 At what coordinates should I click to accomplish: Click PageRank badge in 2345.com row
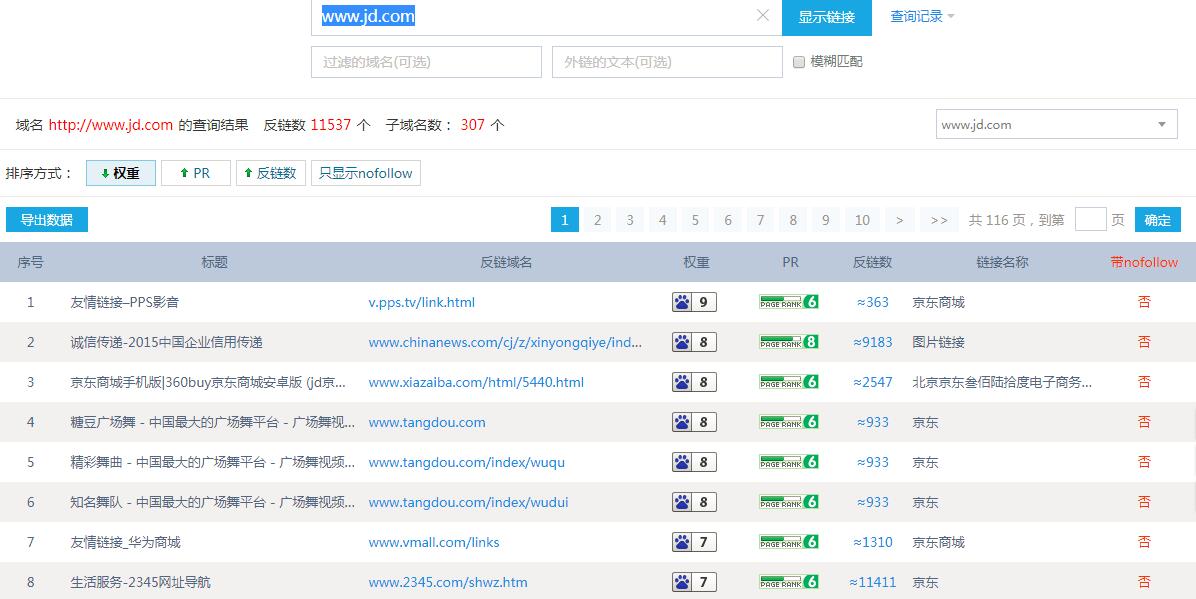tap(789, 582)
